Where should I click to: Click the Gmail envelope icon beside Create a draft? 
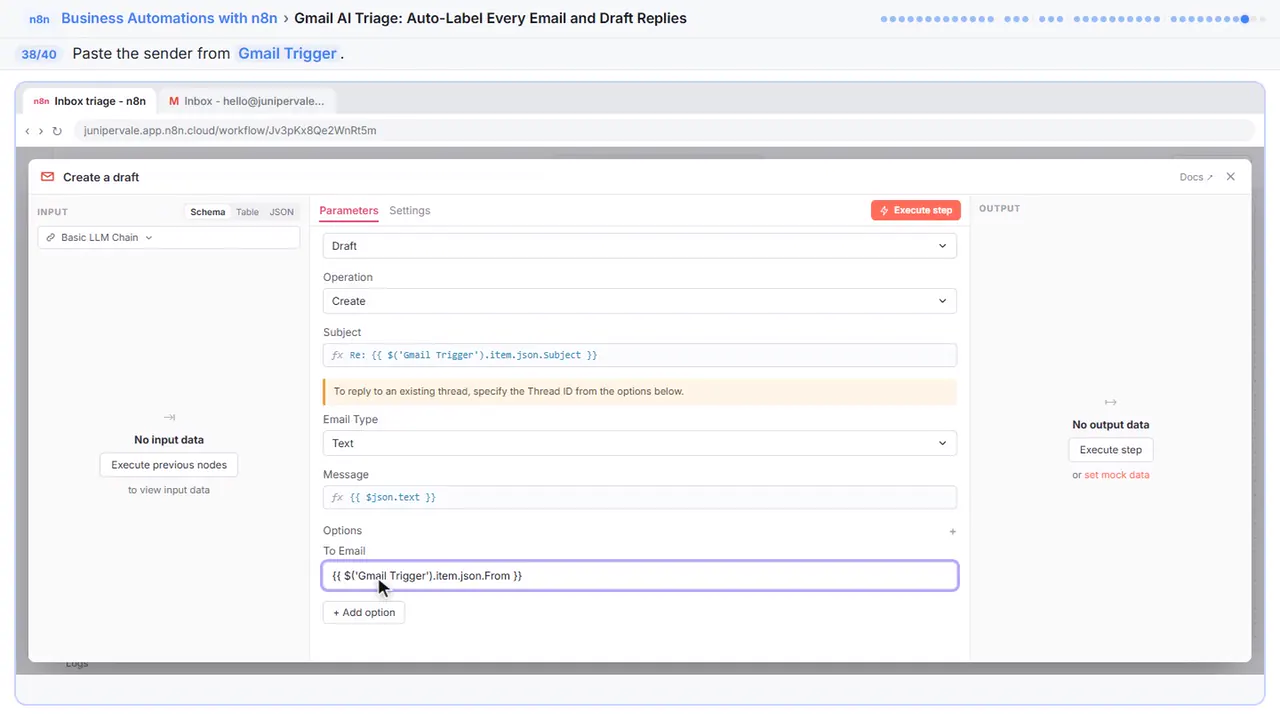(x=47, y=177)
